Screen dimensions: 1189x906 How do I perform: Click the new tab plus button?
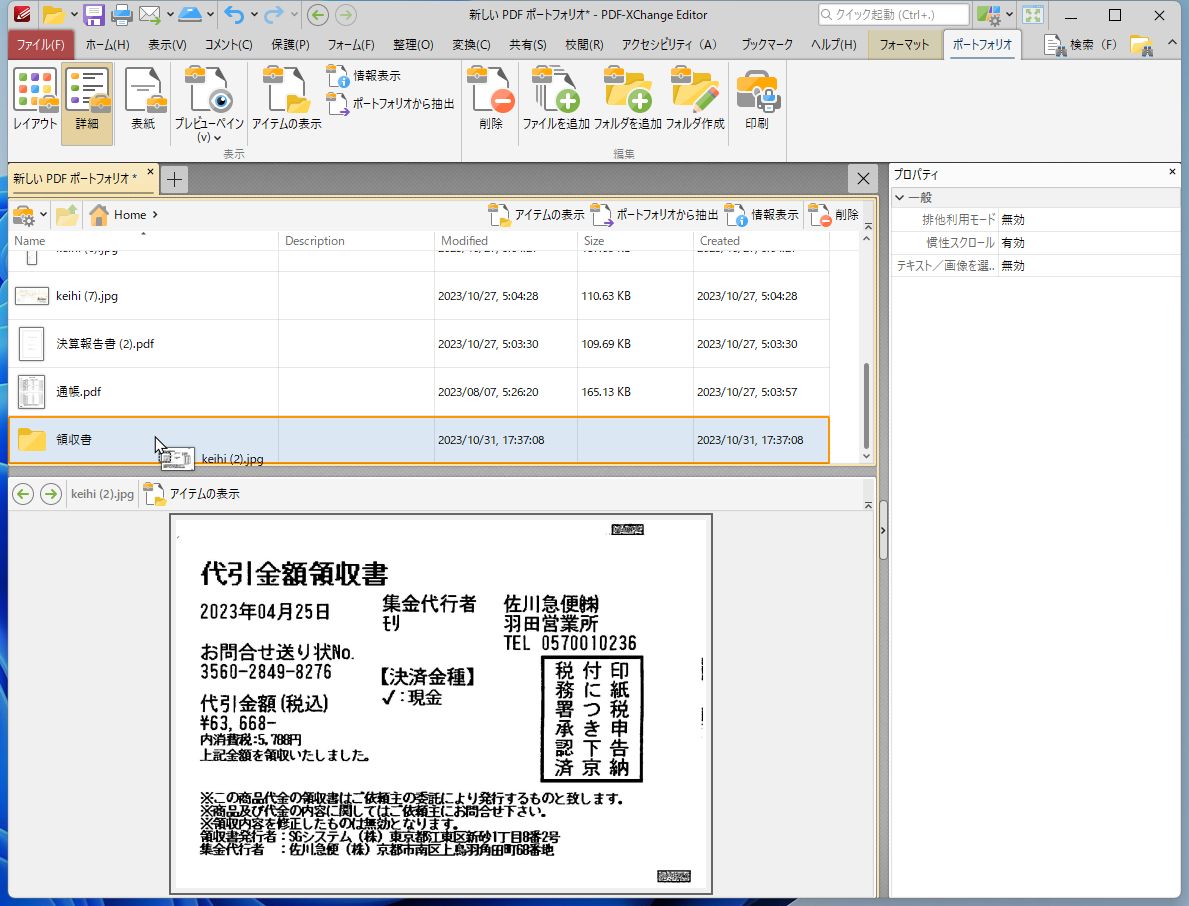[x=174, y=180]
